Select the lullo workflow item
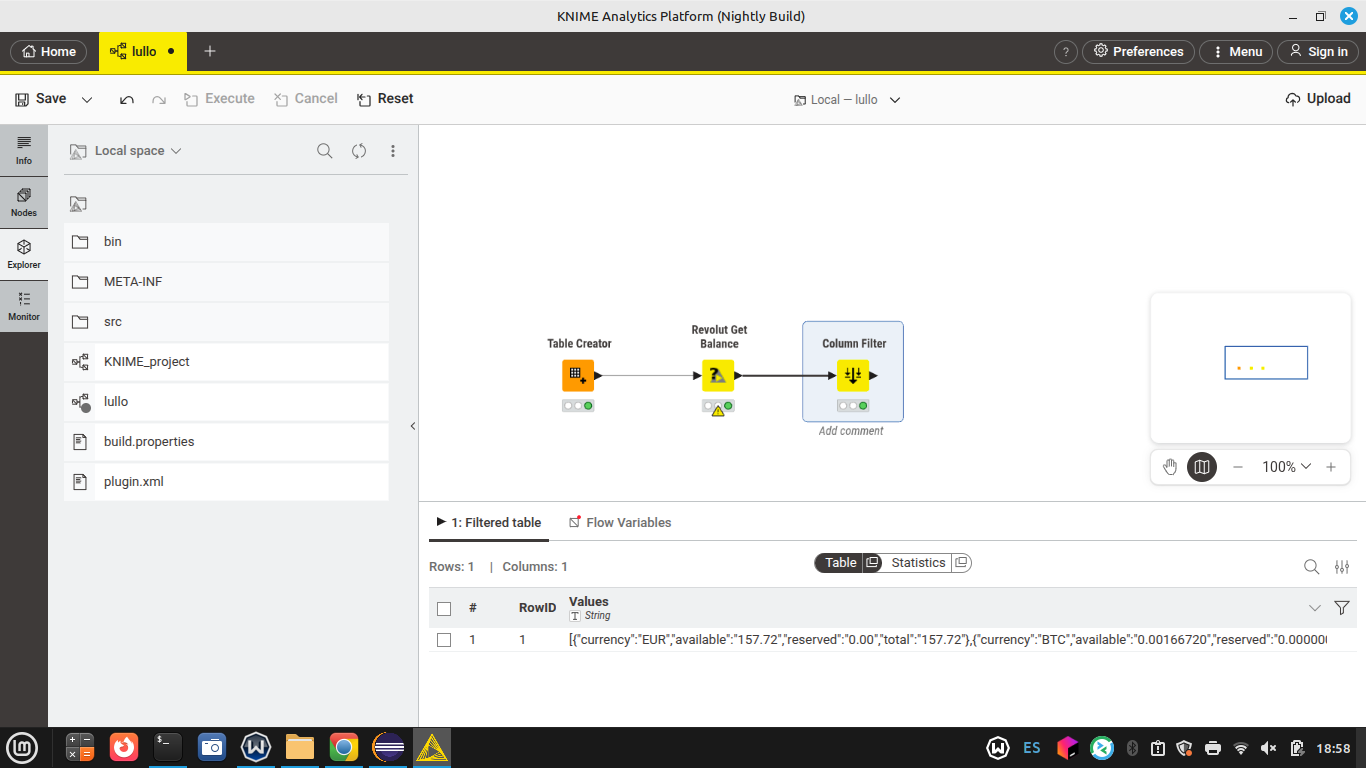Screen dimensions: 1366x768 (226, 402)
